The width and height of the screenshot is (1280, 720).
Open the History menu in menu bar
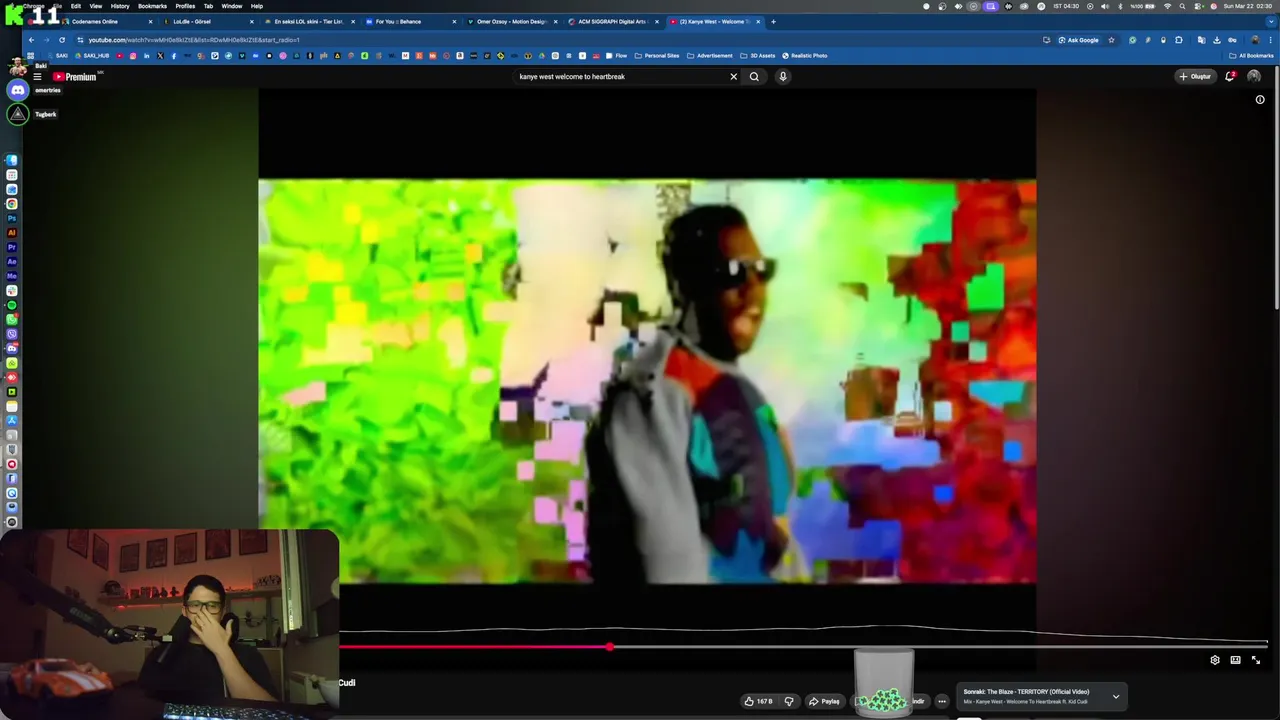[x=120, y=6]
